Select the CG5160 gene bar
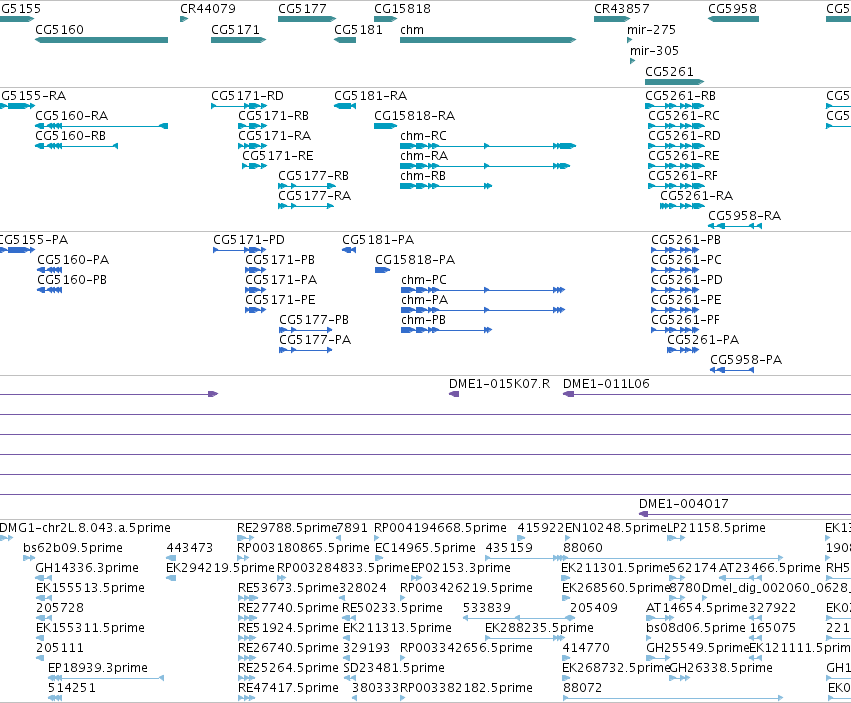The height and width of the screenshot is (703, 851). 101,40
